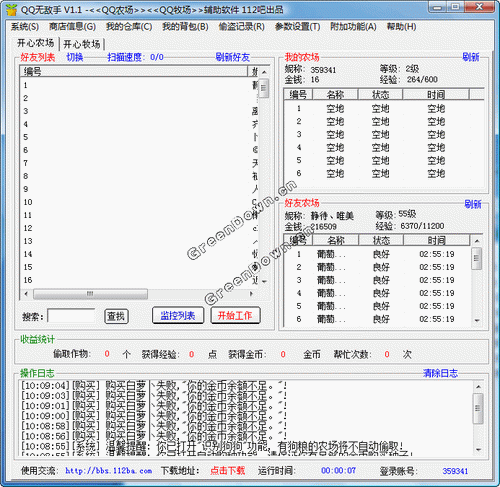Select friend list row 10

139,202
